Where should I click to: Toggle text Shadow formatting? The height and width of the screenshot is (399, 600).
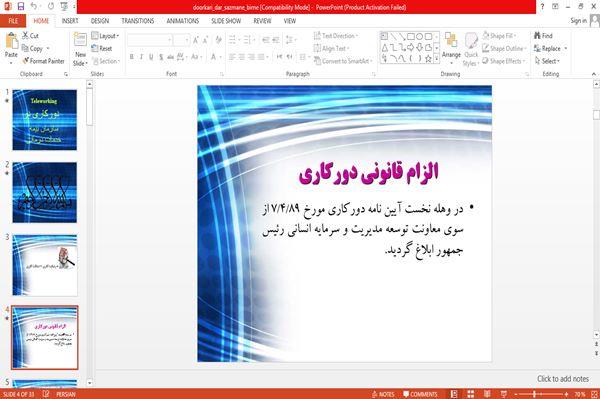[161, 57]
